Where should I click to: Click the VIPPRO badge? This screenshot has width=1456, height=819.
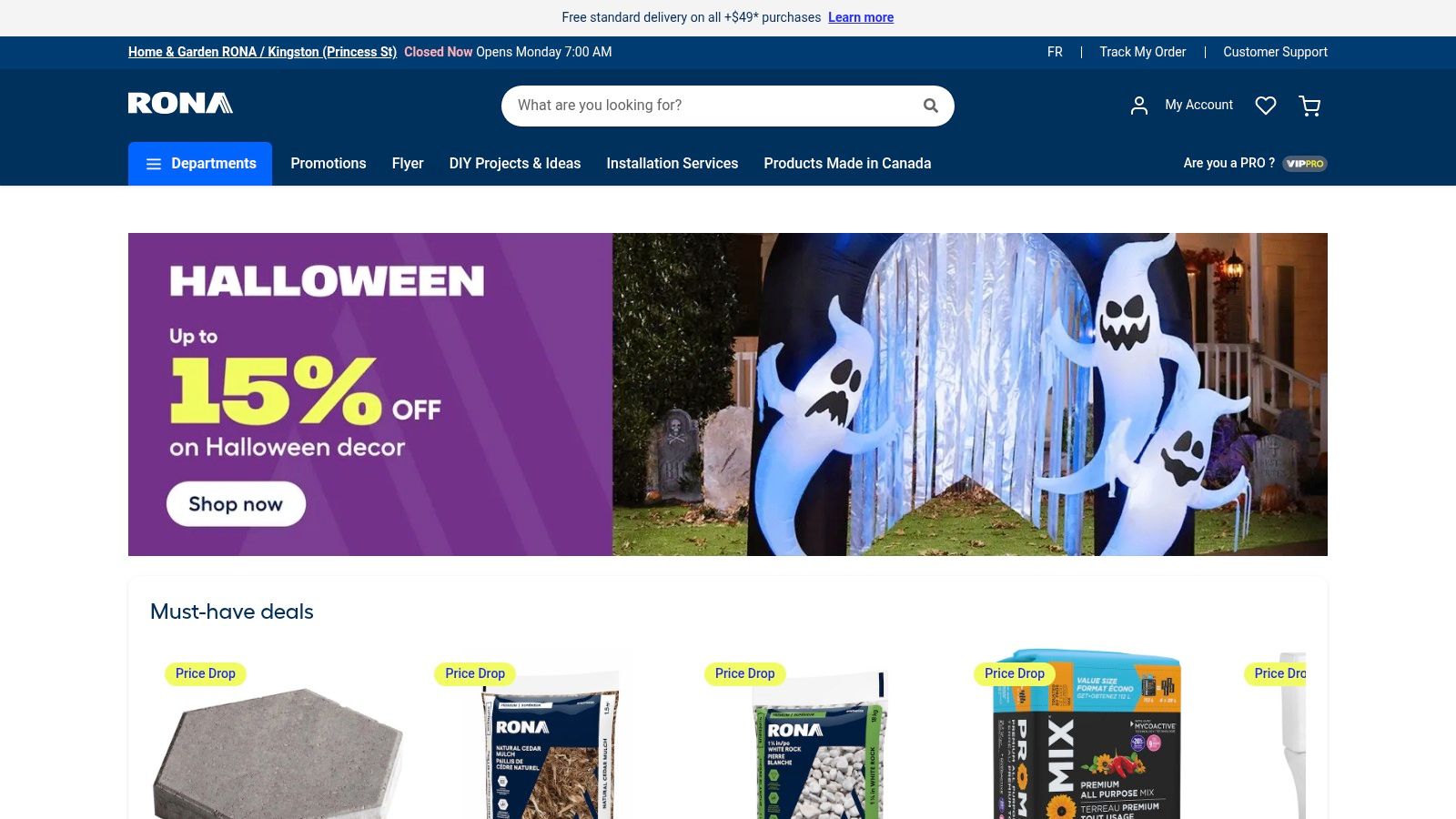pyautogui.click(x=1305, y=164)
